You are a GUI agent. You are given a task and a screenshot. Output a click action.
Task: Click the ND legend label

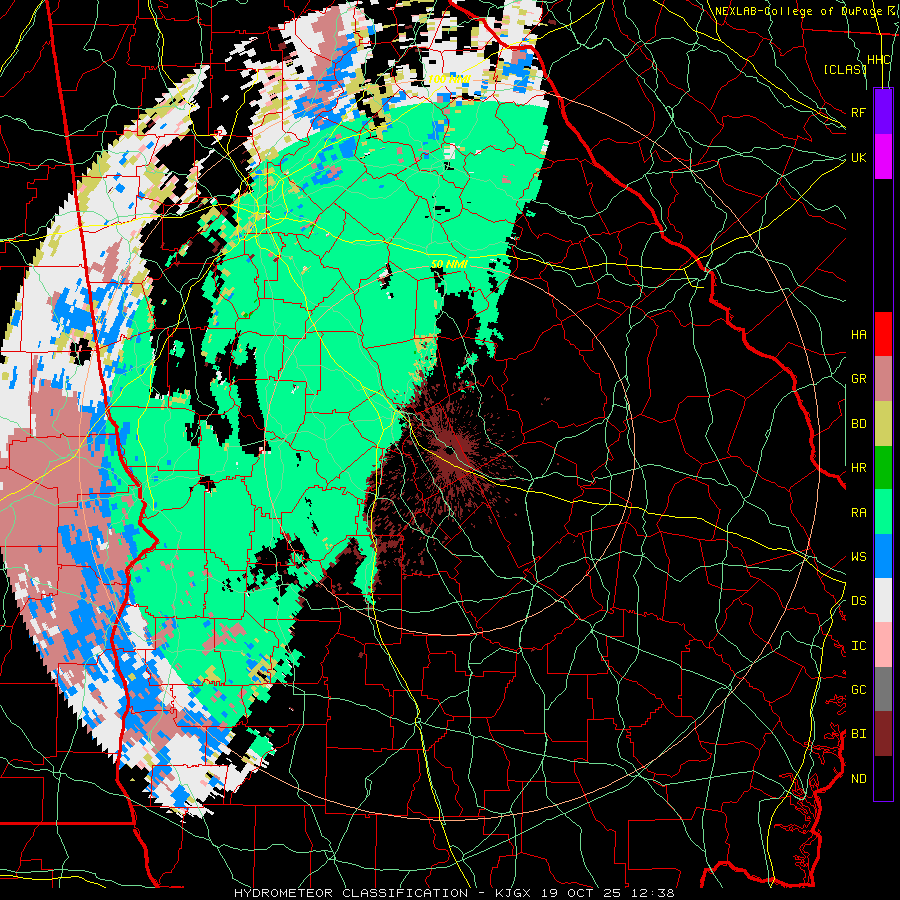[x=859, y=779]
